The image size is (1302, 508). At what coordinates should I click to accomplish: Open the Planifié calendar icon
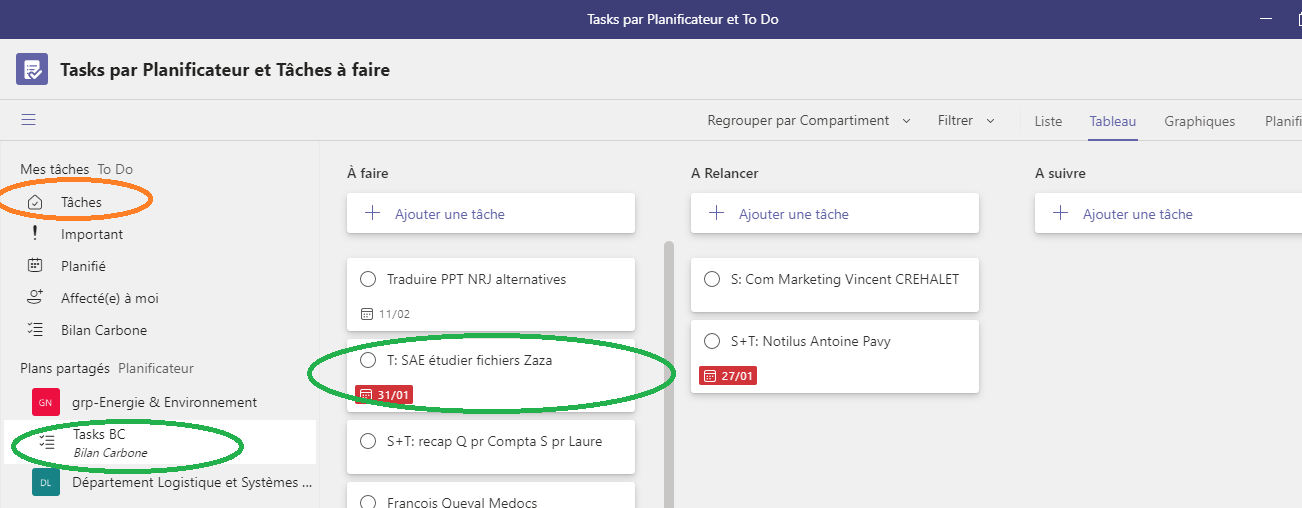(35, 266)
